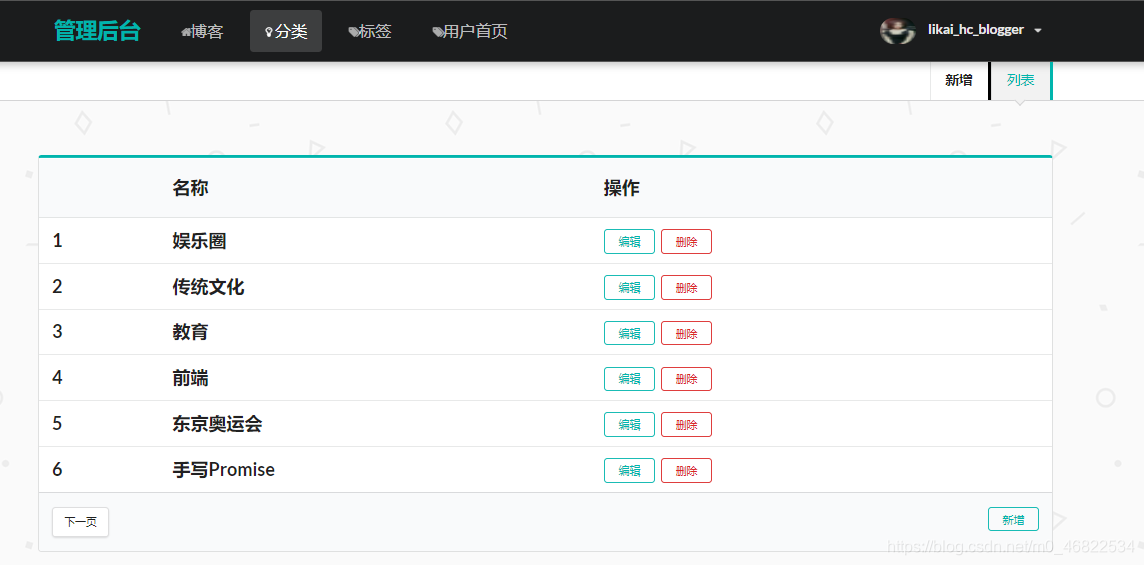
Task: Select the 娱乐圈 name cell
Action: coord(199,241)
